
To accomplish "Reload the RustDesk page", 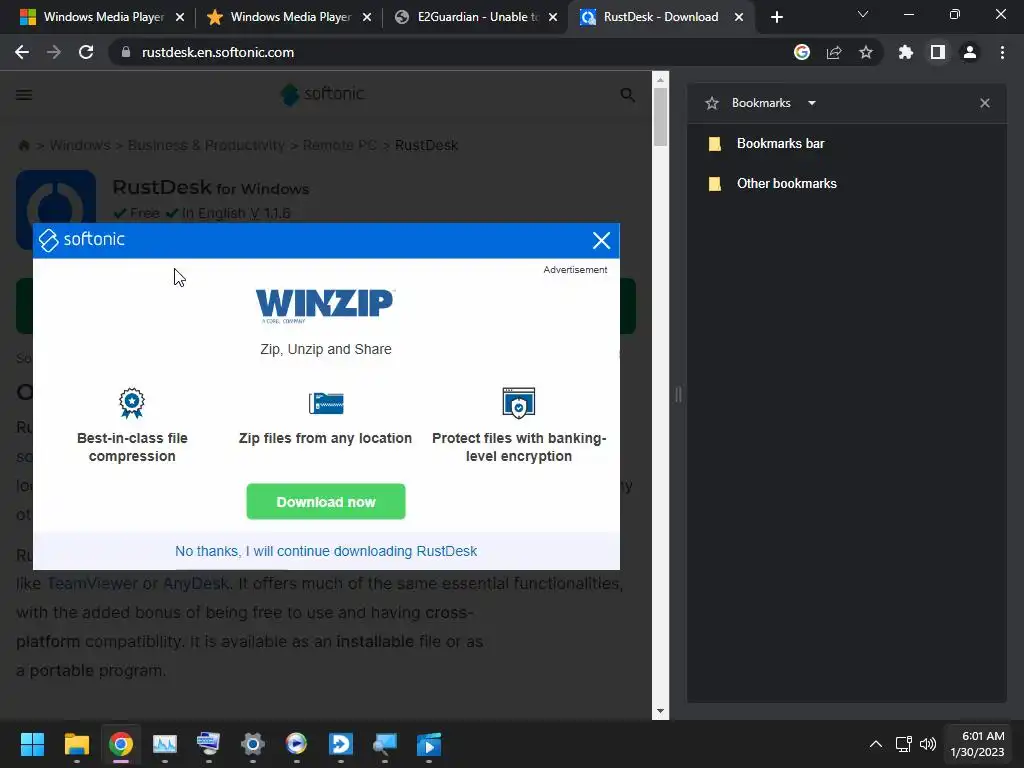I will click(86, 52).
